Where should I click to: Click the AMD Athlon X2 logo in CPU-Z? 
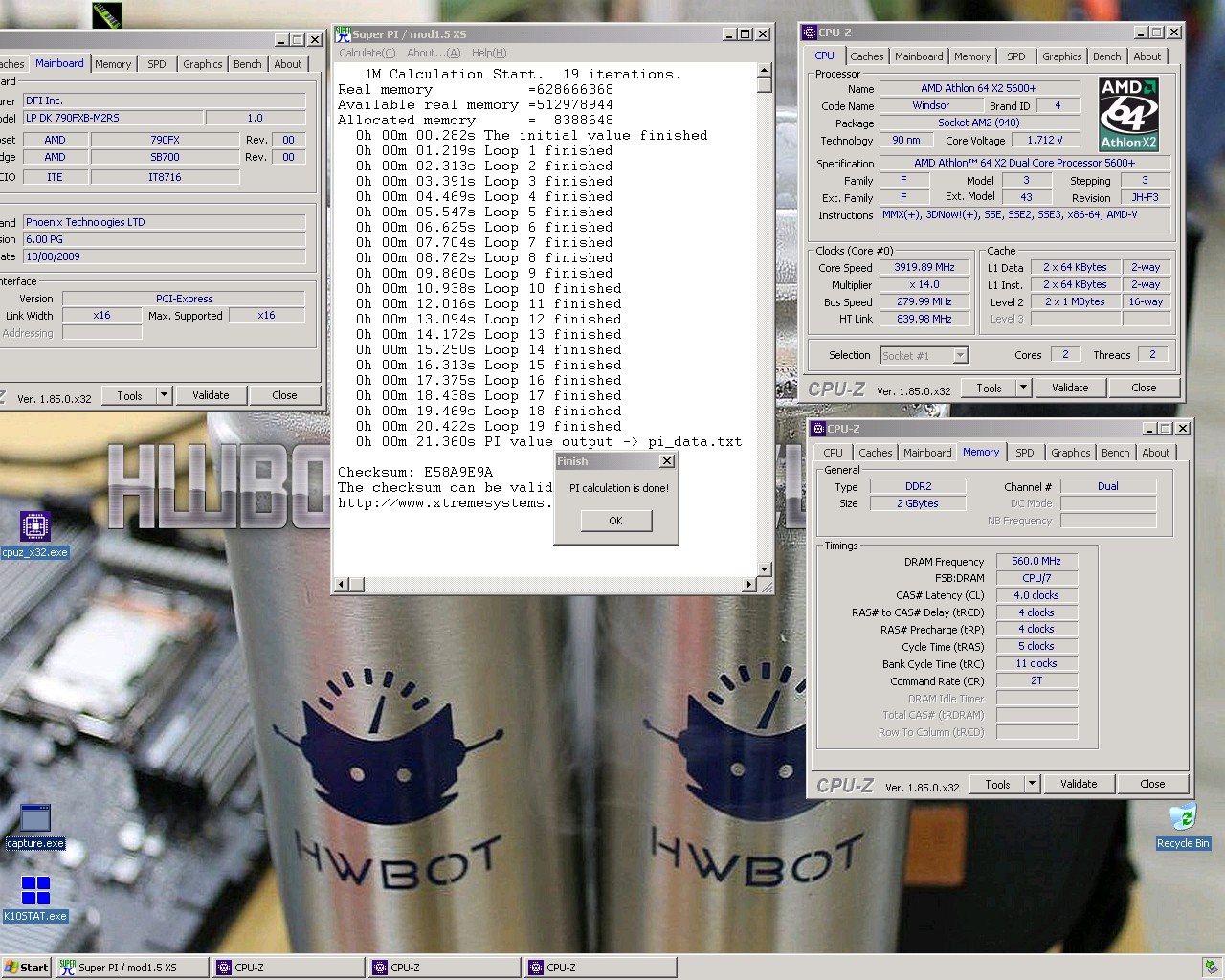pos(1129,114)
